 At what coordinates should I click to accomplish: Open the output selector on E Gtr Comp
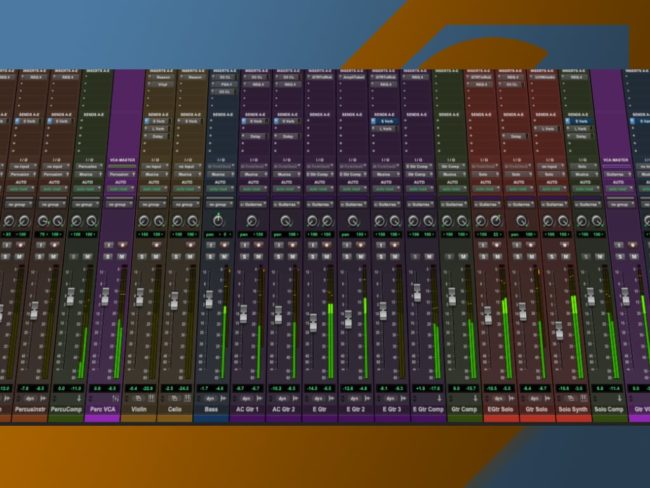418,174
